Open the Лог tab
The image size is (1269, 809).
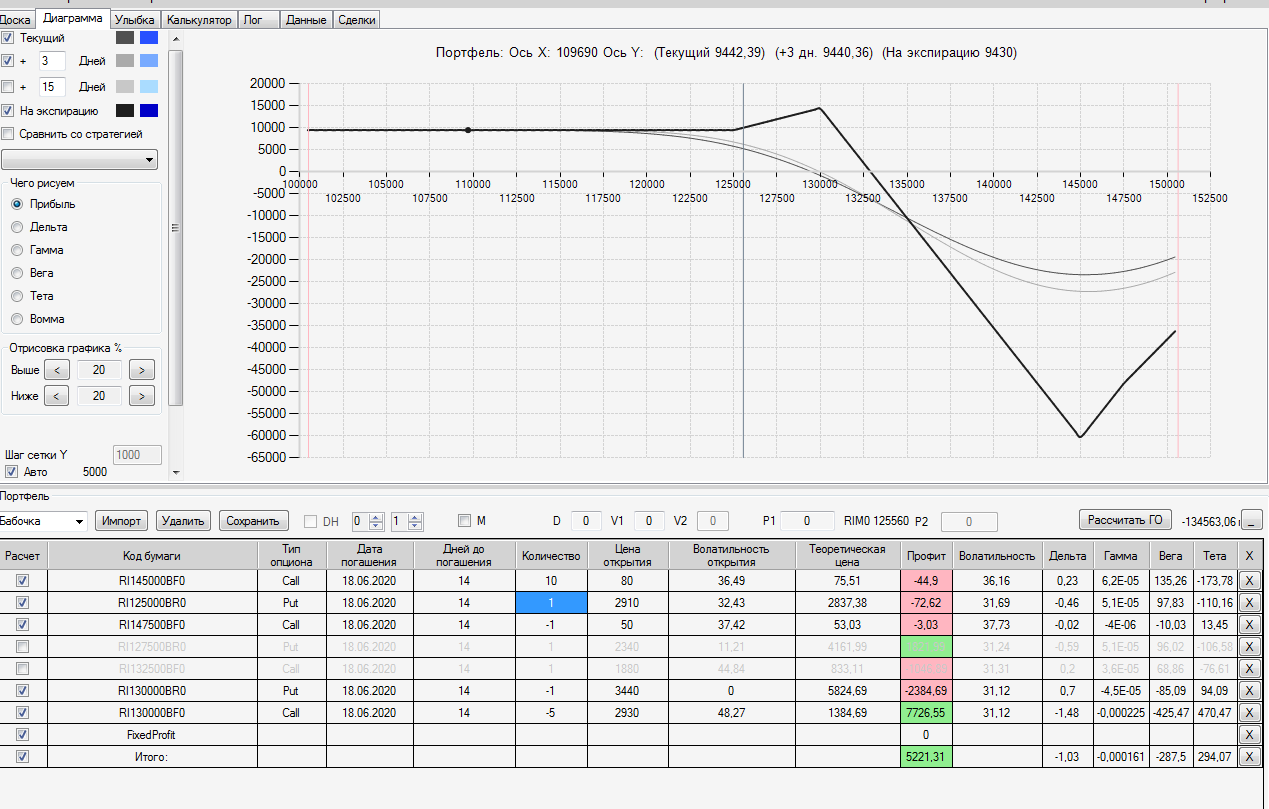click(x=258, y=19)
